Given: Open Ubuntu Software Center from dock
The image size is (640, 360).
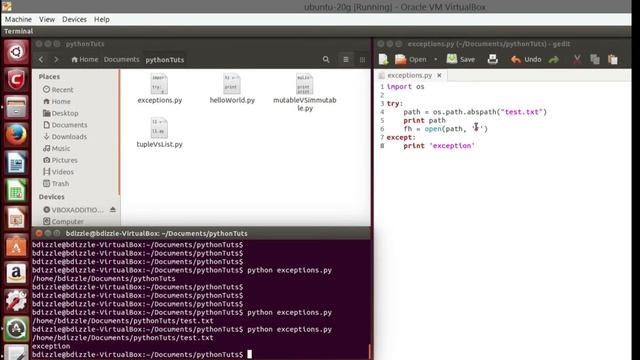Looking at the screenshot, I should pos(16,246).
